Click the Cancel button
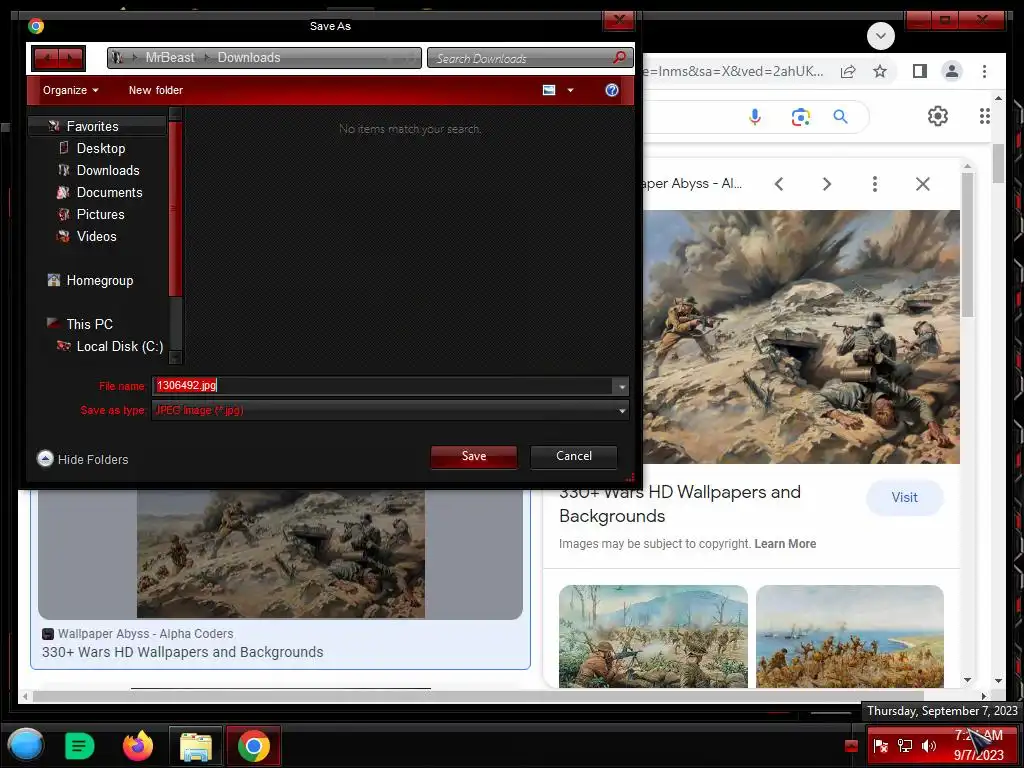The width and height of the screenshot is (1024, 768). [x=573, y=456]
